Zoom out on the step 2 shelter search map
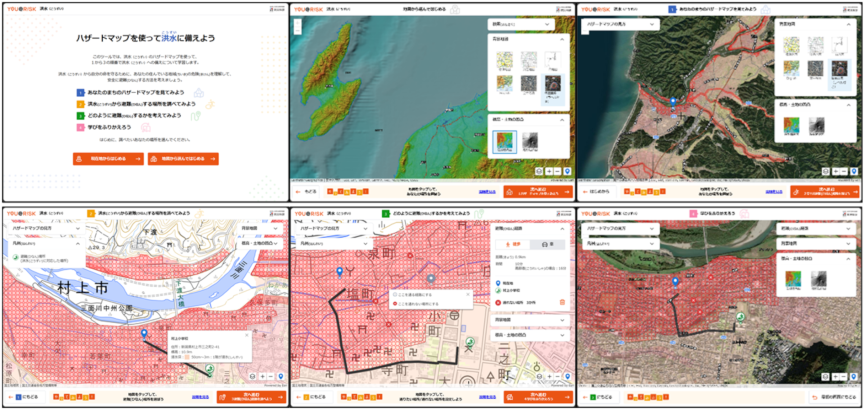Viewport: 864px width, 410px height. click(x=271, y=376)
